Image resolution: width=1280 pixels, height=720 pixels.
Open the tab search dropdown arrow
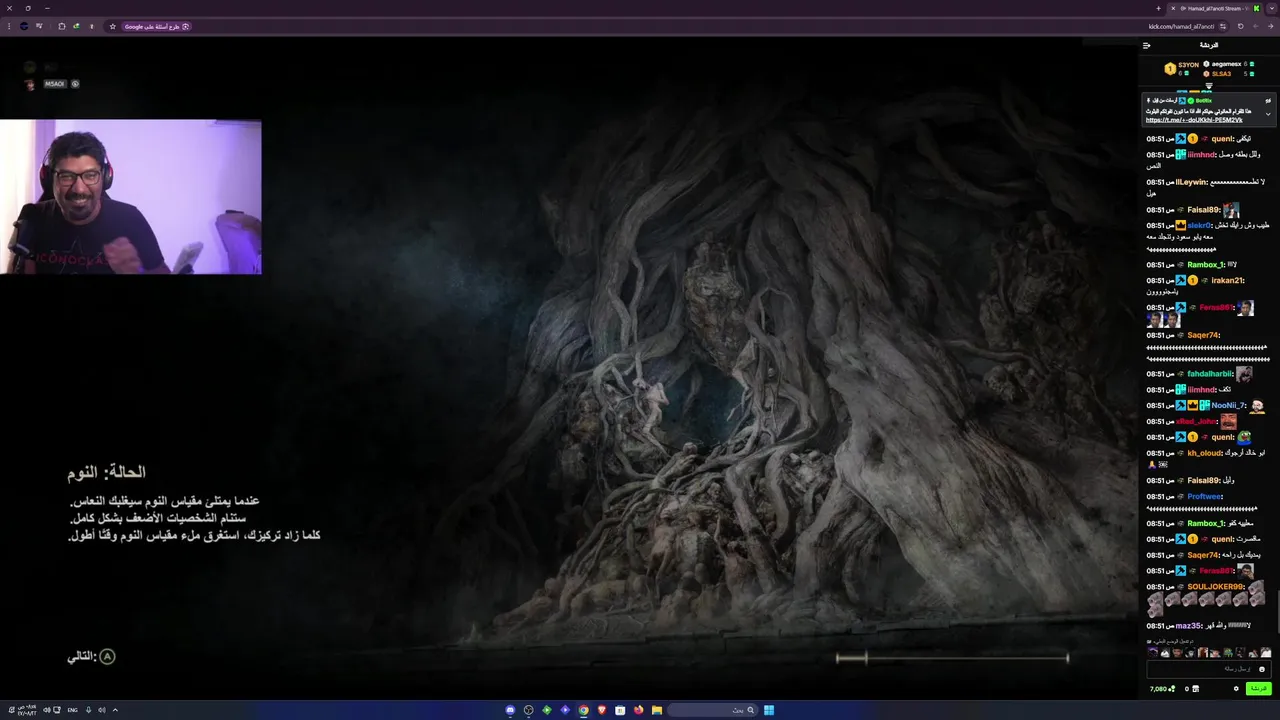[1272, 8]
